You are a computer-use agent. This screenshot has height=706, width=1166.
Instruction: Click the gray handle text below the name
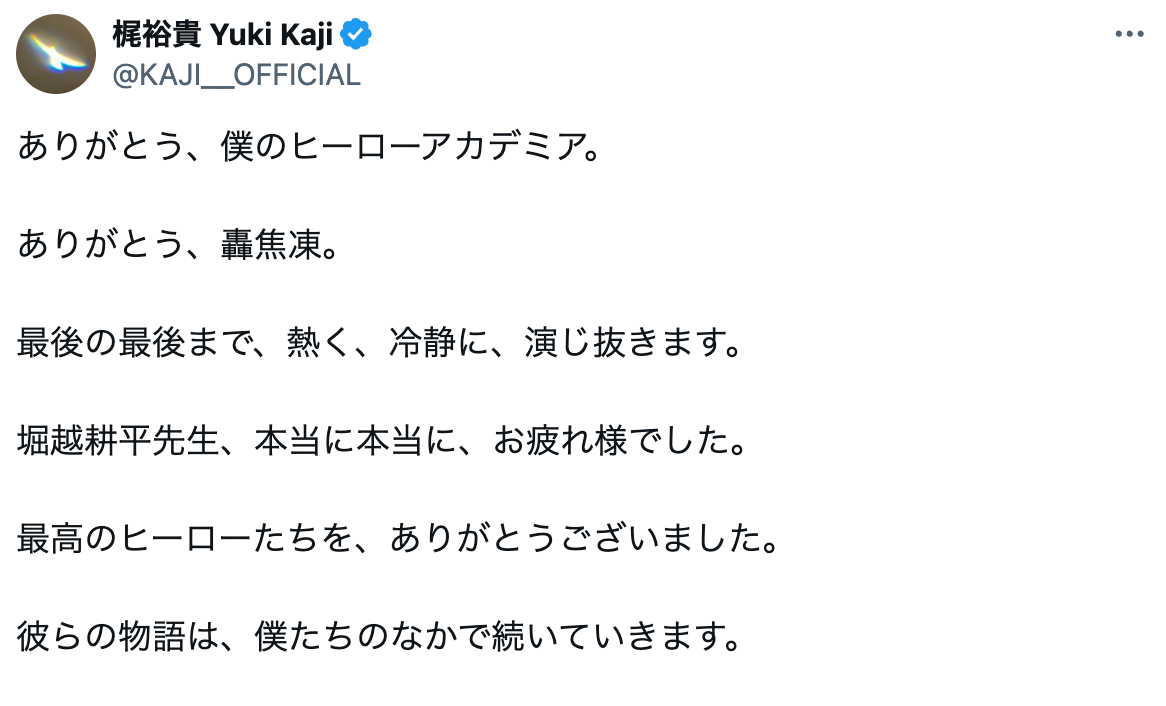(x=236, y=72)
